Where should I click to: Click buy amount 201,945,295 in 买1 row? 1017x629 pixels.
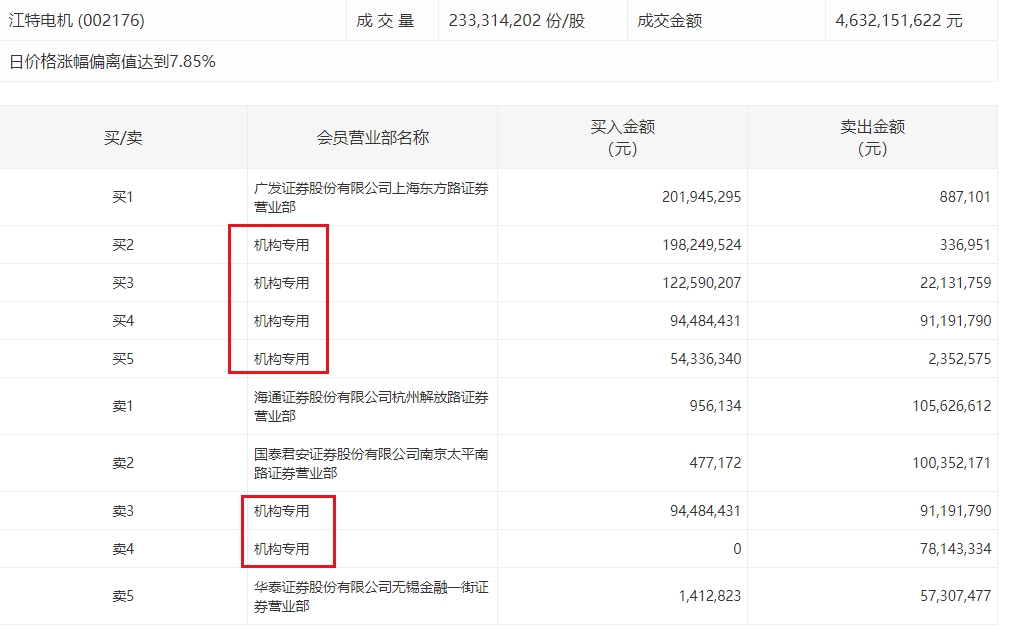pos(701,197)
